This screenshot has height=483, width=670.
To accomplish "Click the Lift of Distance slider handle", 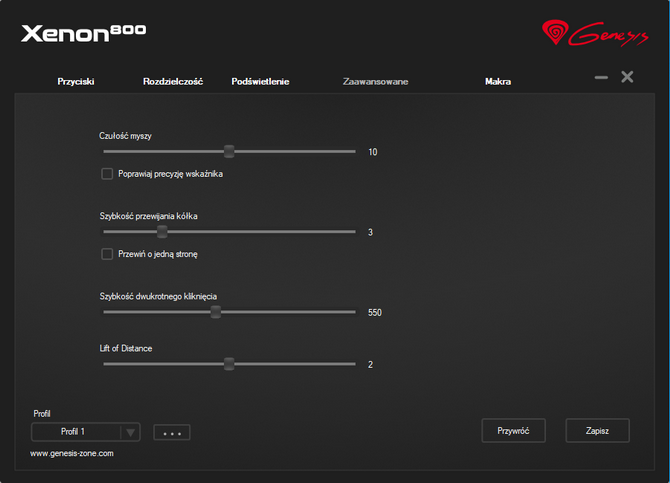I will pos(229,364).
